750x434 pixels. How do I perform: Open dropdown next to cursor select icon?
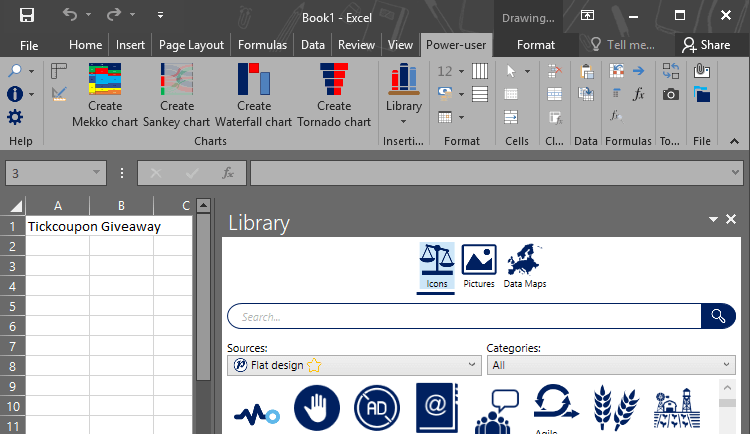point(527,71)
